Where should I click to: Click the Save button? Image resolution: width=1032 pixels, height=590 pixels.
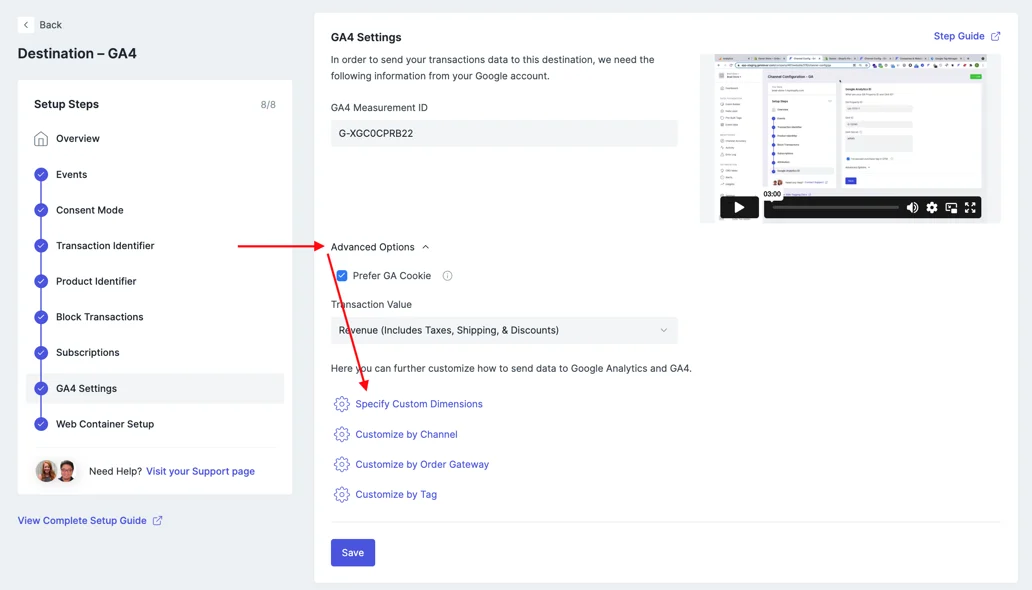pyautogui.click(x=353, y=553)
